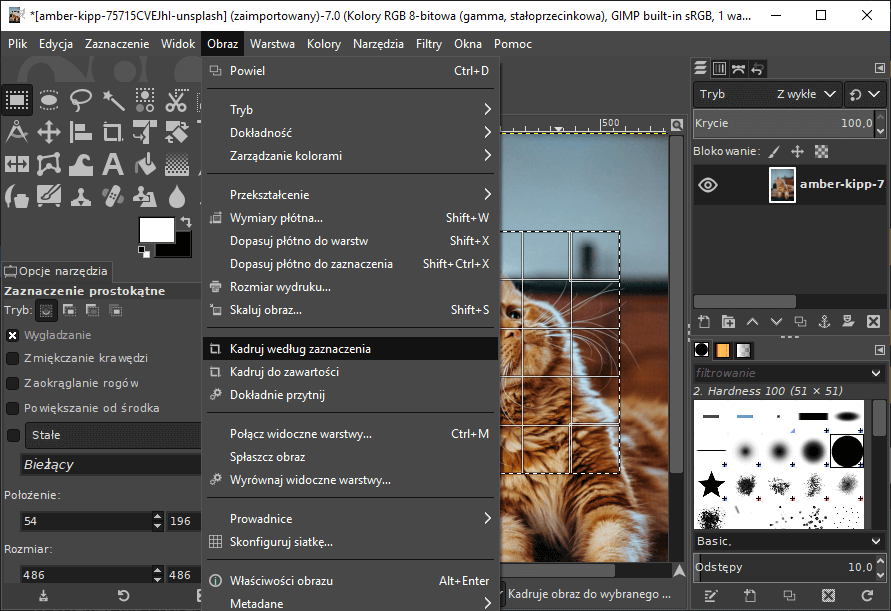Open the Filtry menu

[429, 44]
